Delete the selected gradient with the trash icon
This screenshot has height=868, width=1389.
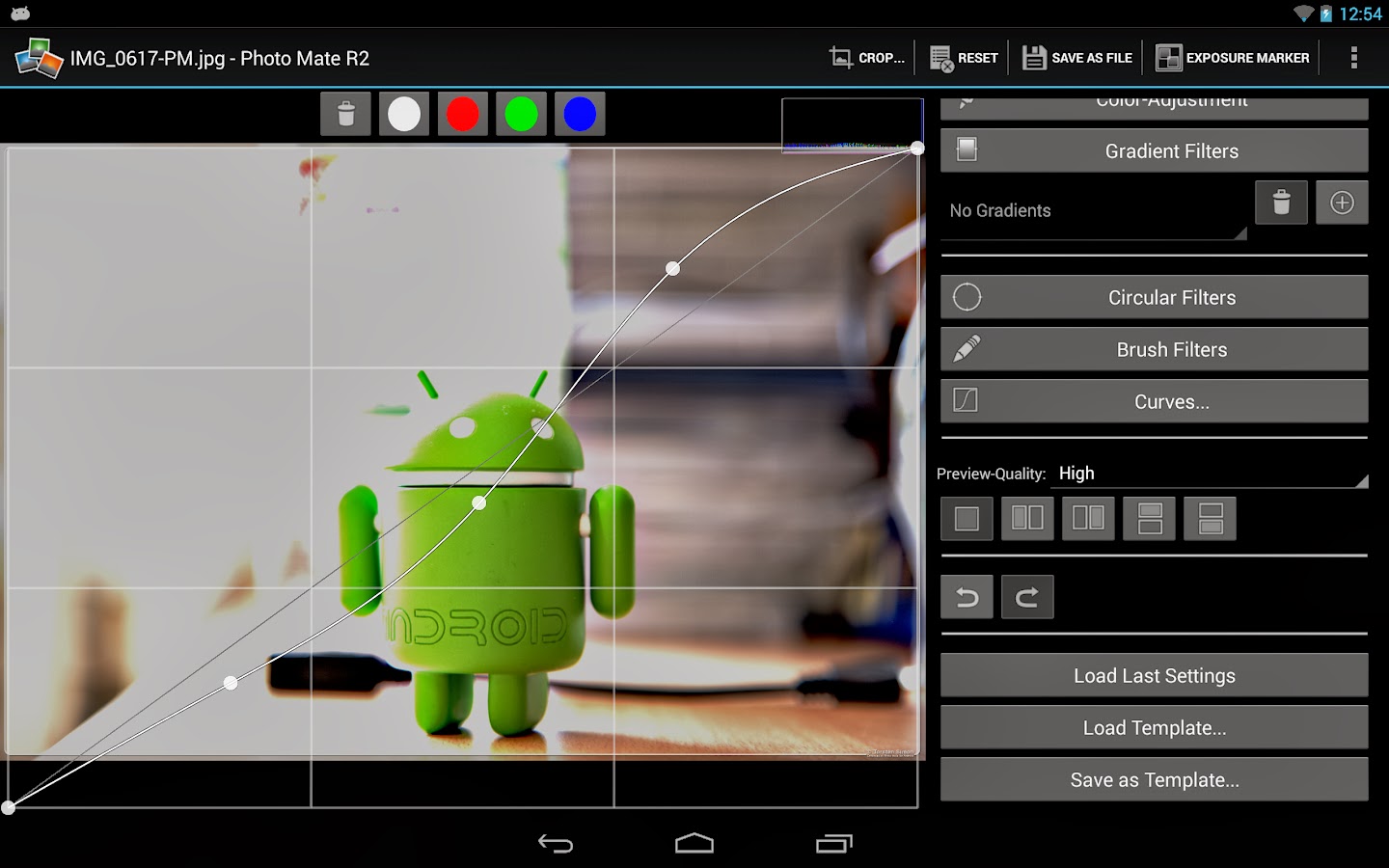1281,203
